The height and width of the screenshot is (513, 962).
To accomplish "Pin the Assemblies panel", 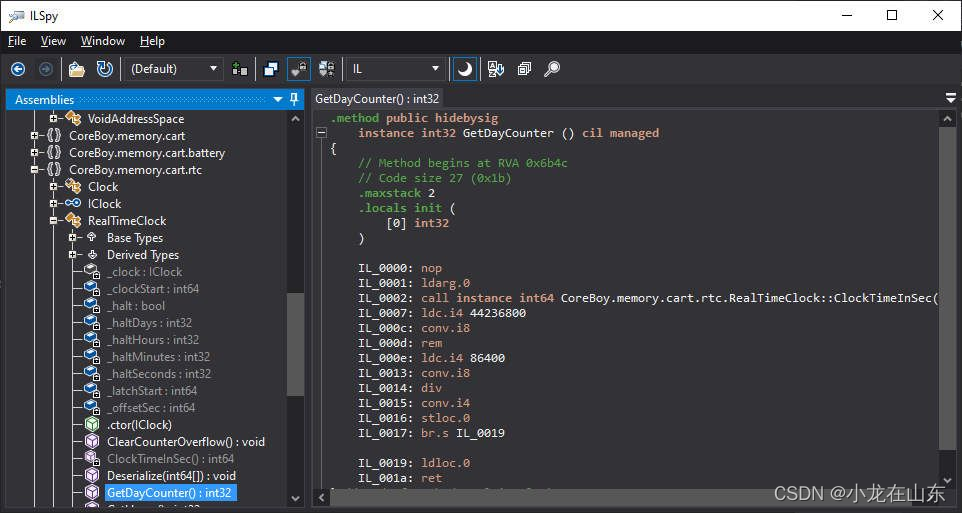I will click(x=294, y=99).
